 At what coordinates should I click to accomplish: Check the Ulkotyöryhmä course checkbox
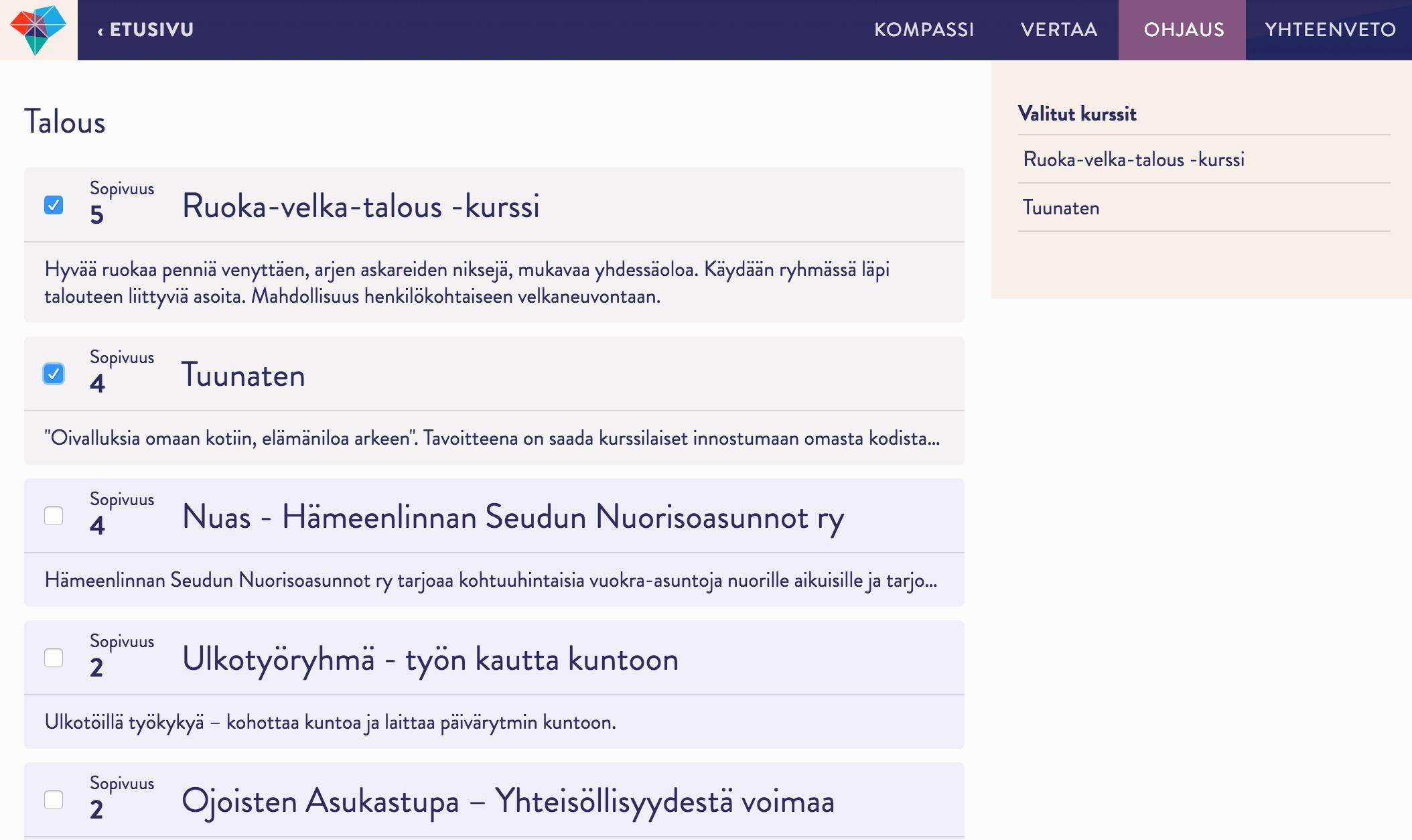tap(54, 658)
